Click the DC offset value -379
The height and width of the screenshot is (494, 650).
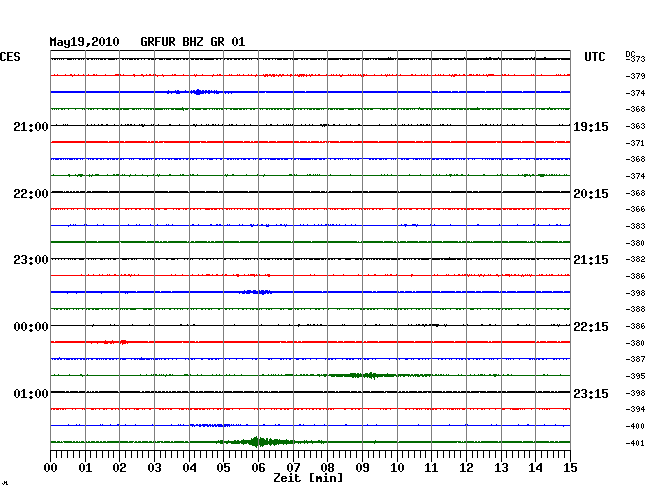[635, 76]
